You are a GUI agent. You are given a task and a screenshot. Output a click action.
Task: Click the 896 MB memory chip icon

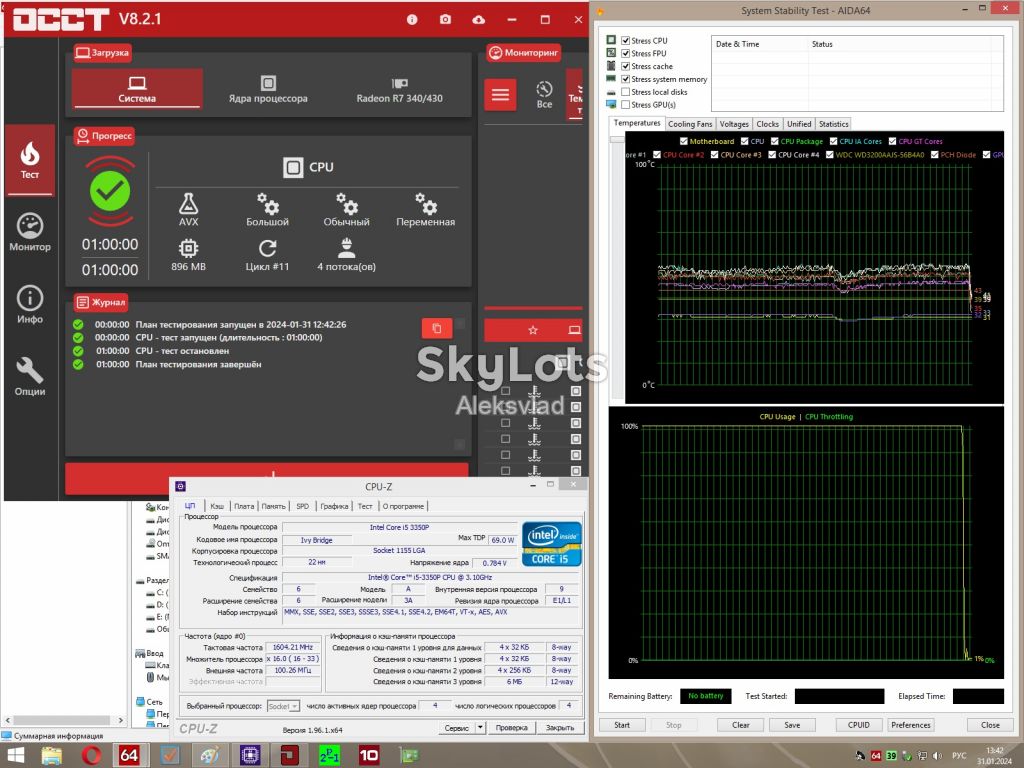188,248
